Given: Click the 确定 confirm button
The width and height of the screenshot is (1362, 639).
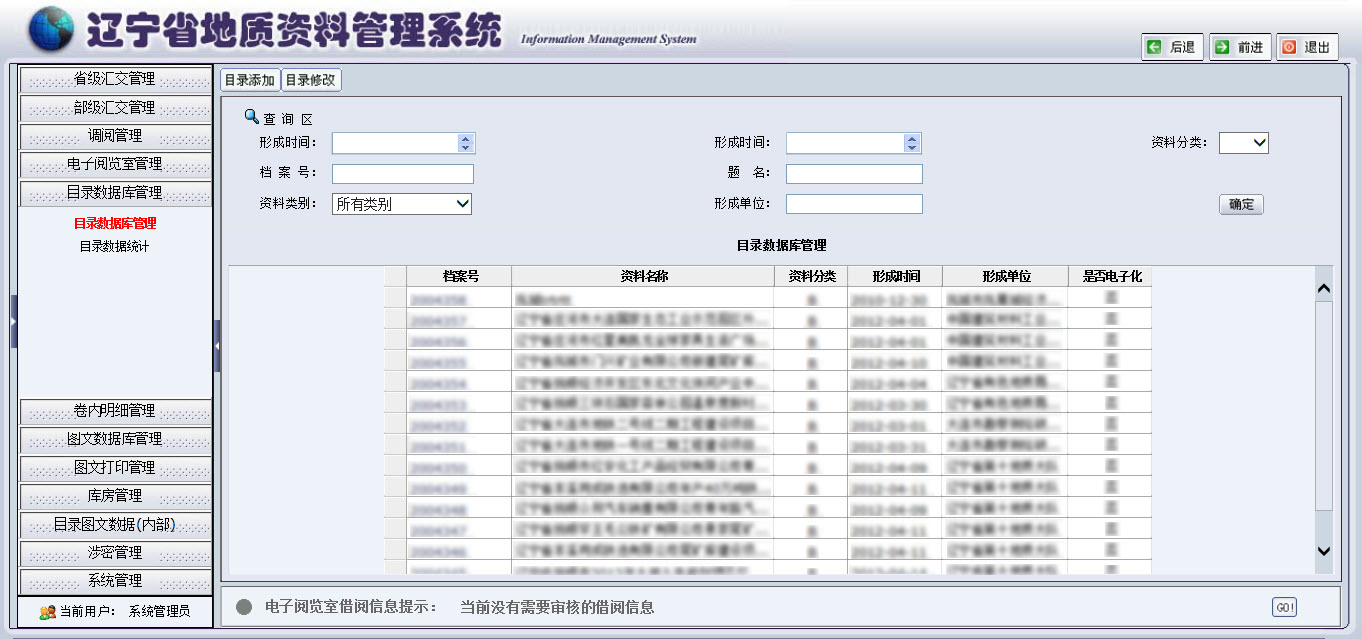Looking at the screenshot, I should (1241, 204).
